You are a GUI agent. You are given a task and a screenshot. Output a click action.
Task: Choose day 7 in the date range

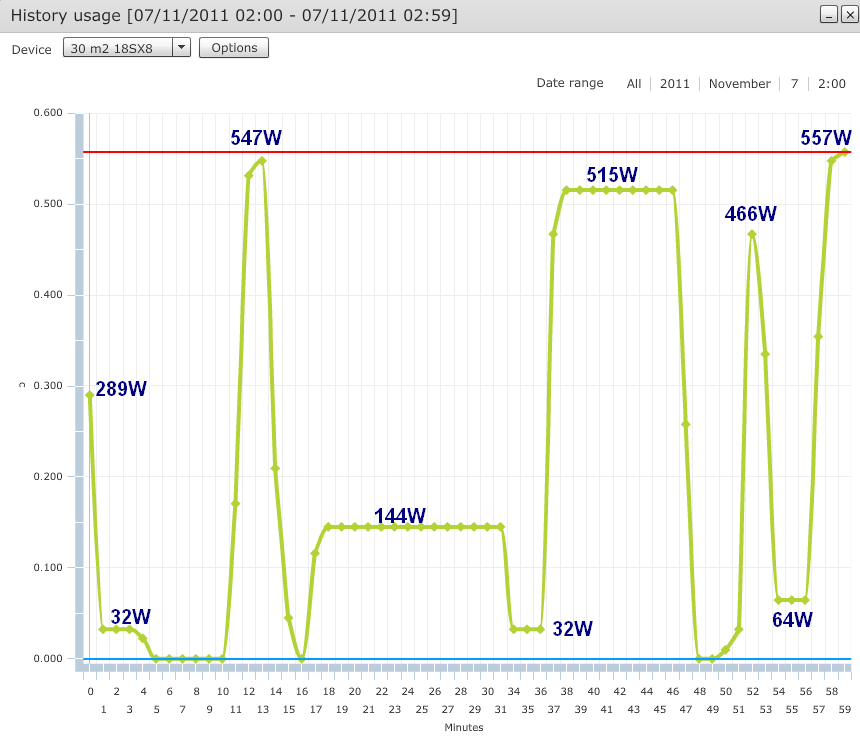click(794, 84)
